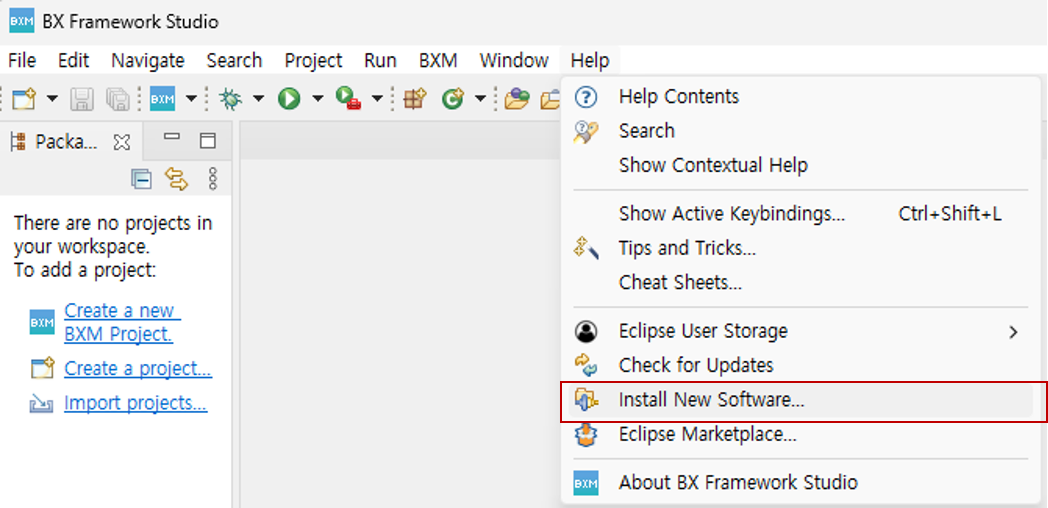The image size is (1048, 508).
Task: Click the icon beside Import projects
Action: pyautogui.click(x=41, y=404)
